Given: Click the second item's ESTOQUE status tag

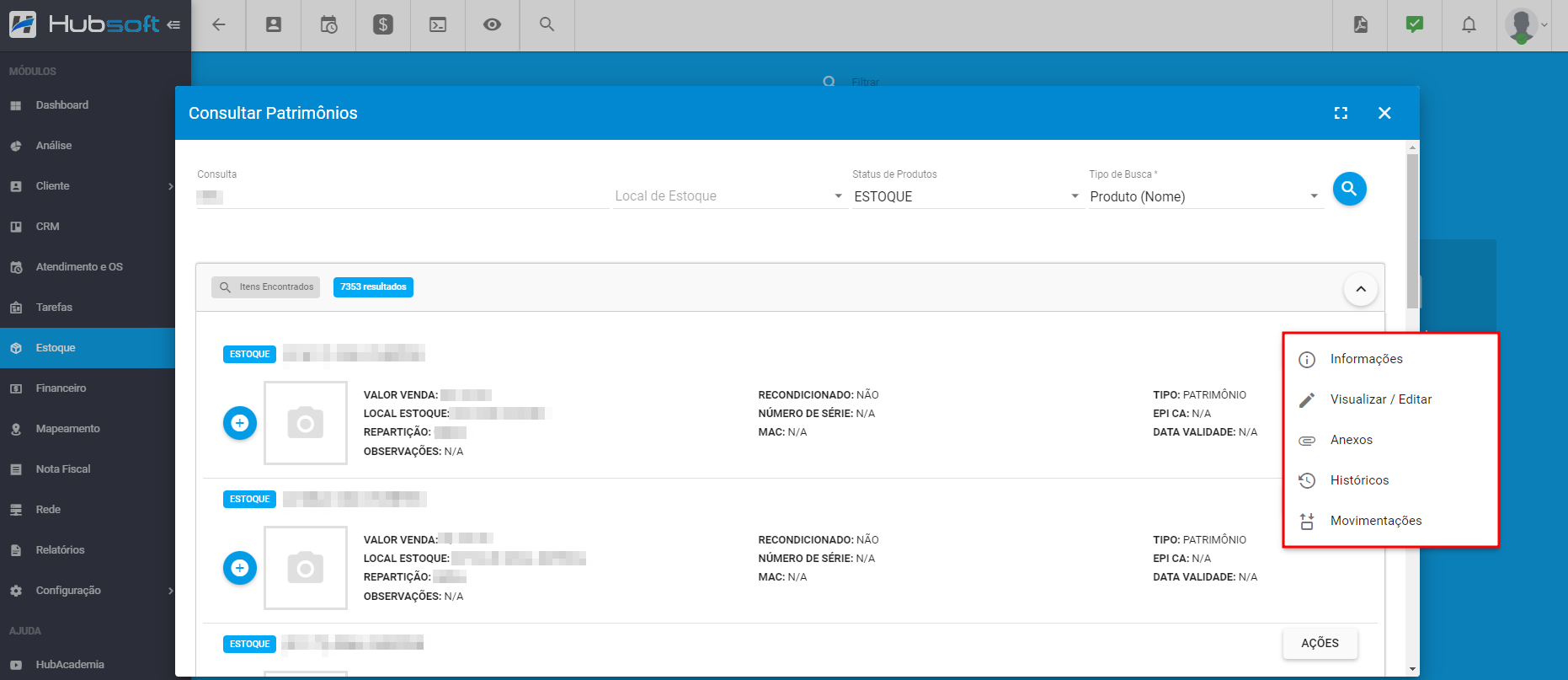Looking at the screenshot, I should [x=249, y=500].
